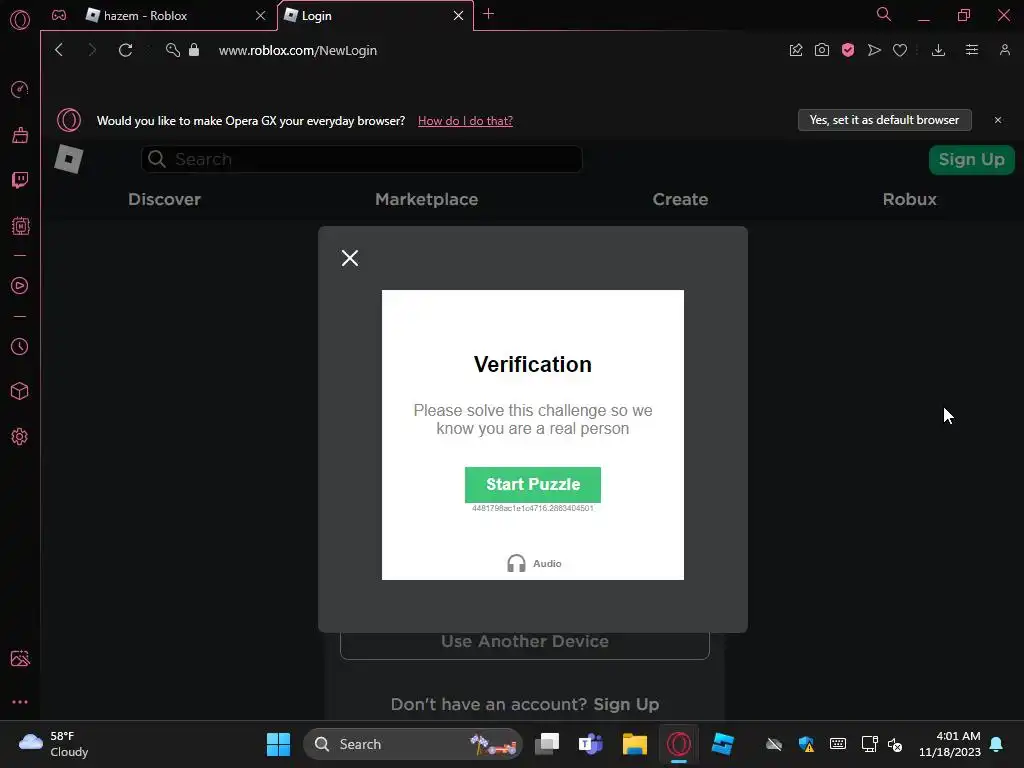Viewport: 1024px width, 768px height.
Task: Click the Windows Security tray icon
Action: click(x=807, y=744)
